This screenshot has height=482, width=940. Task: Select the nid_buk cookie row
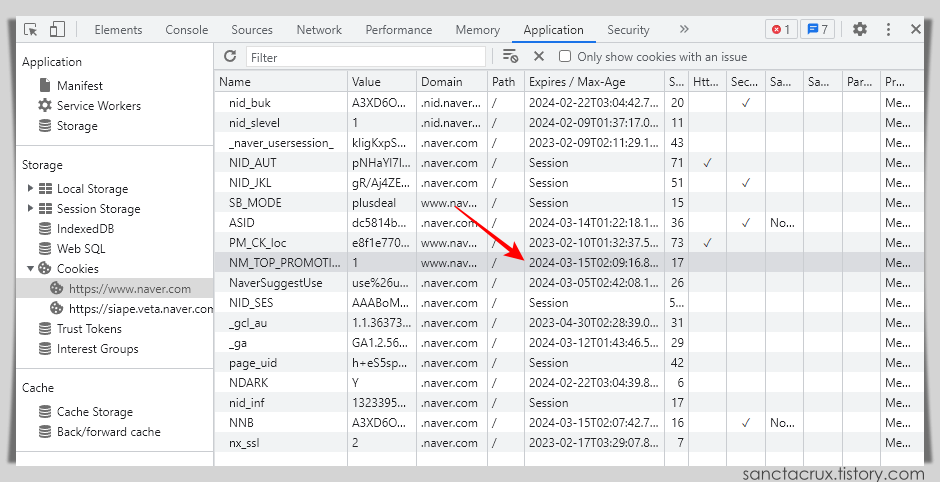point(568,103)
